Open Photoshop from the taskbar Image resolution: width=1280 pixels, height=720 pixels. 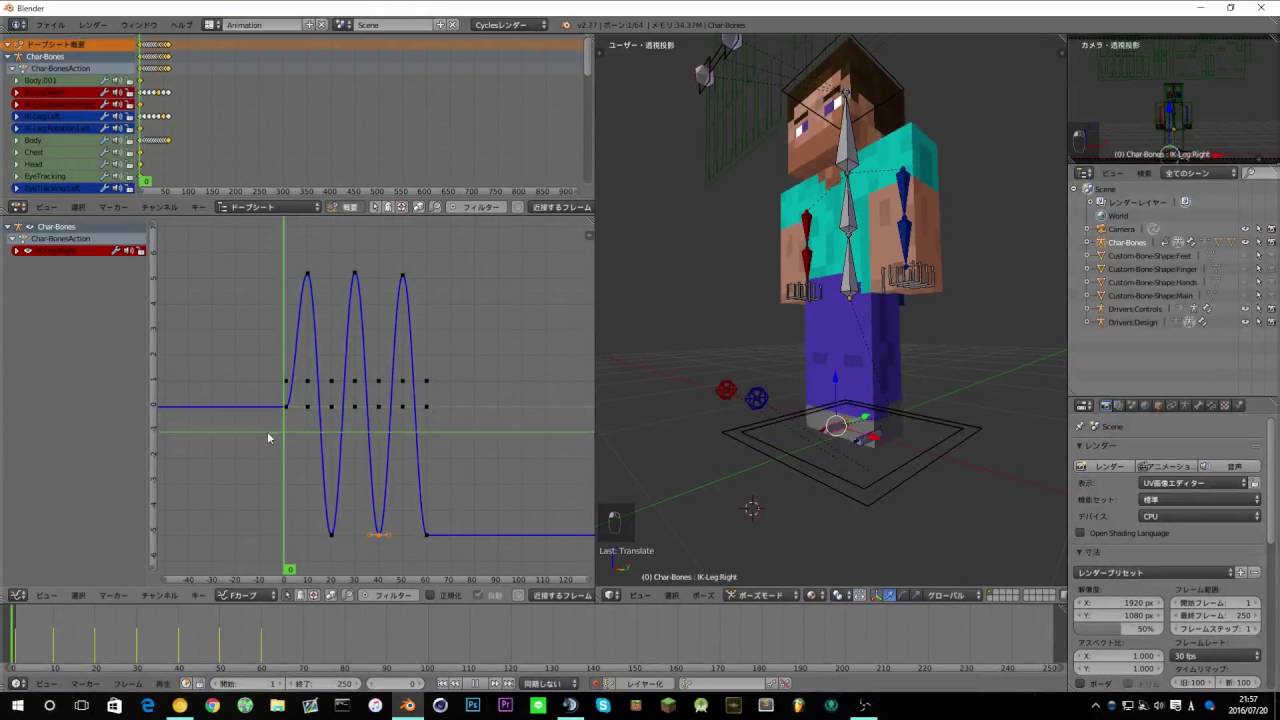point(473,705)
